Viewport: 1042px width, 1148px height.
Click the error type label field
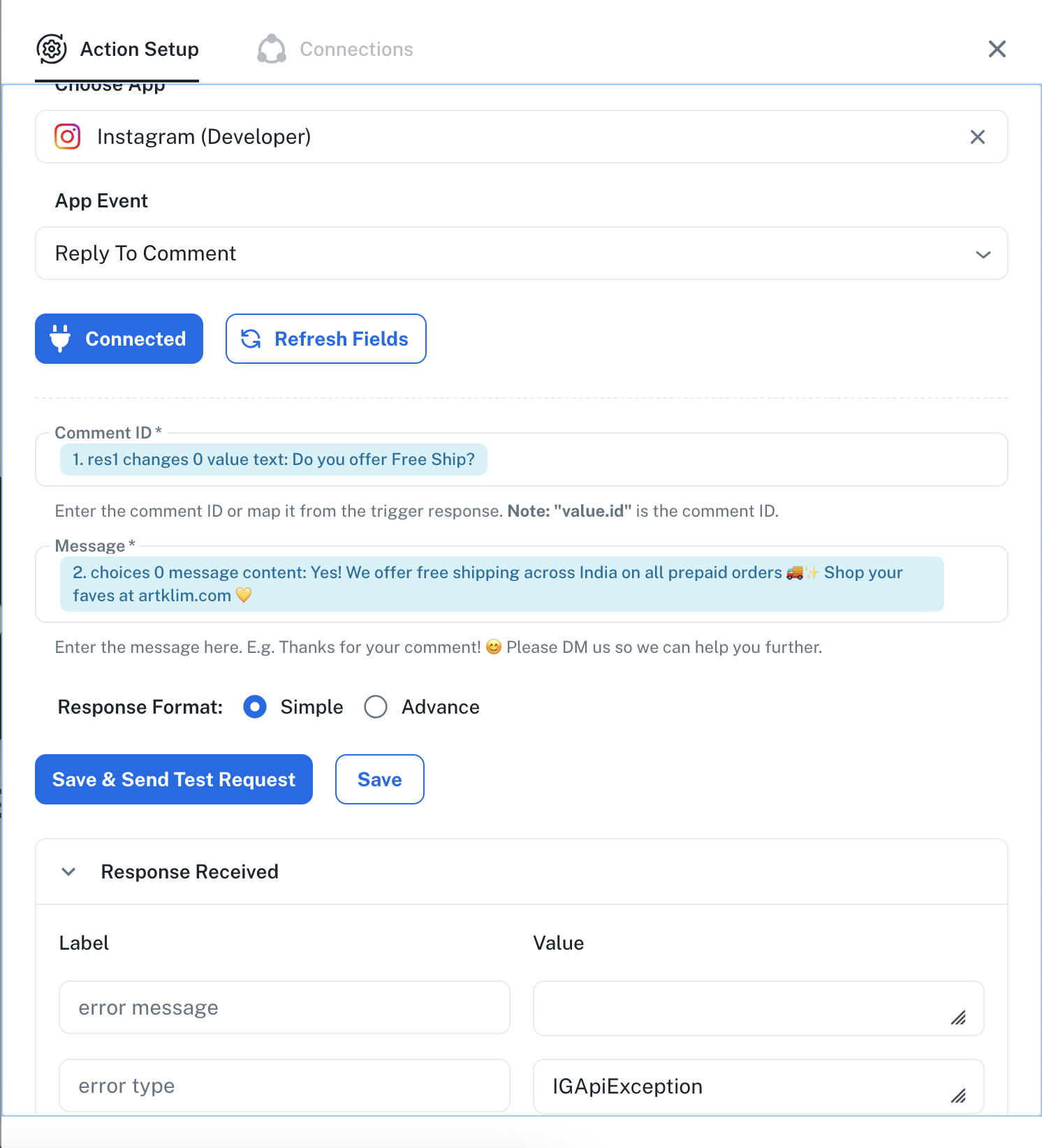284,1086
